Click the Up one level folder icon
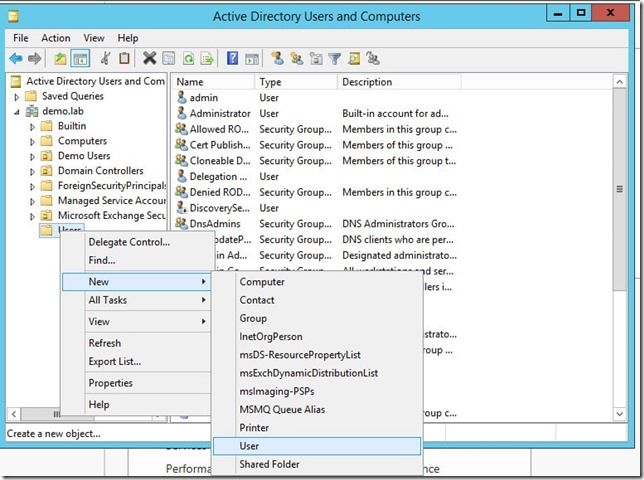 coord(60,59)
